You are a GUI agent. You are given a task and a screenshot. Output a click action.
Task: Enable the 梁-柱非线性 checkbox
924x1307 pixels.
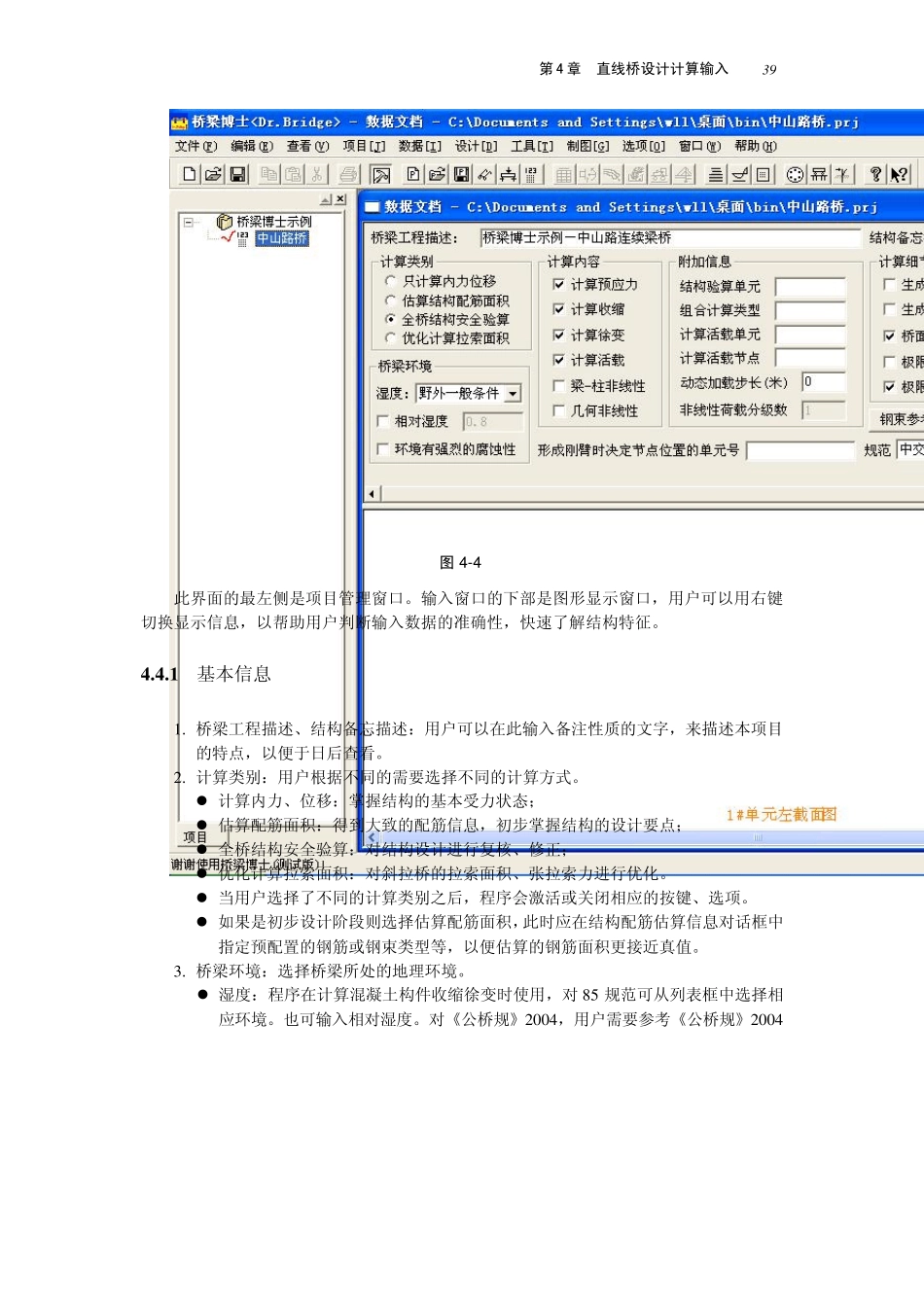coord(558,386)
